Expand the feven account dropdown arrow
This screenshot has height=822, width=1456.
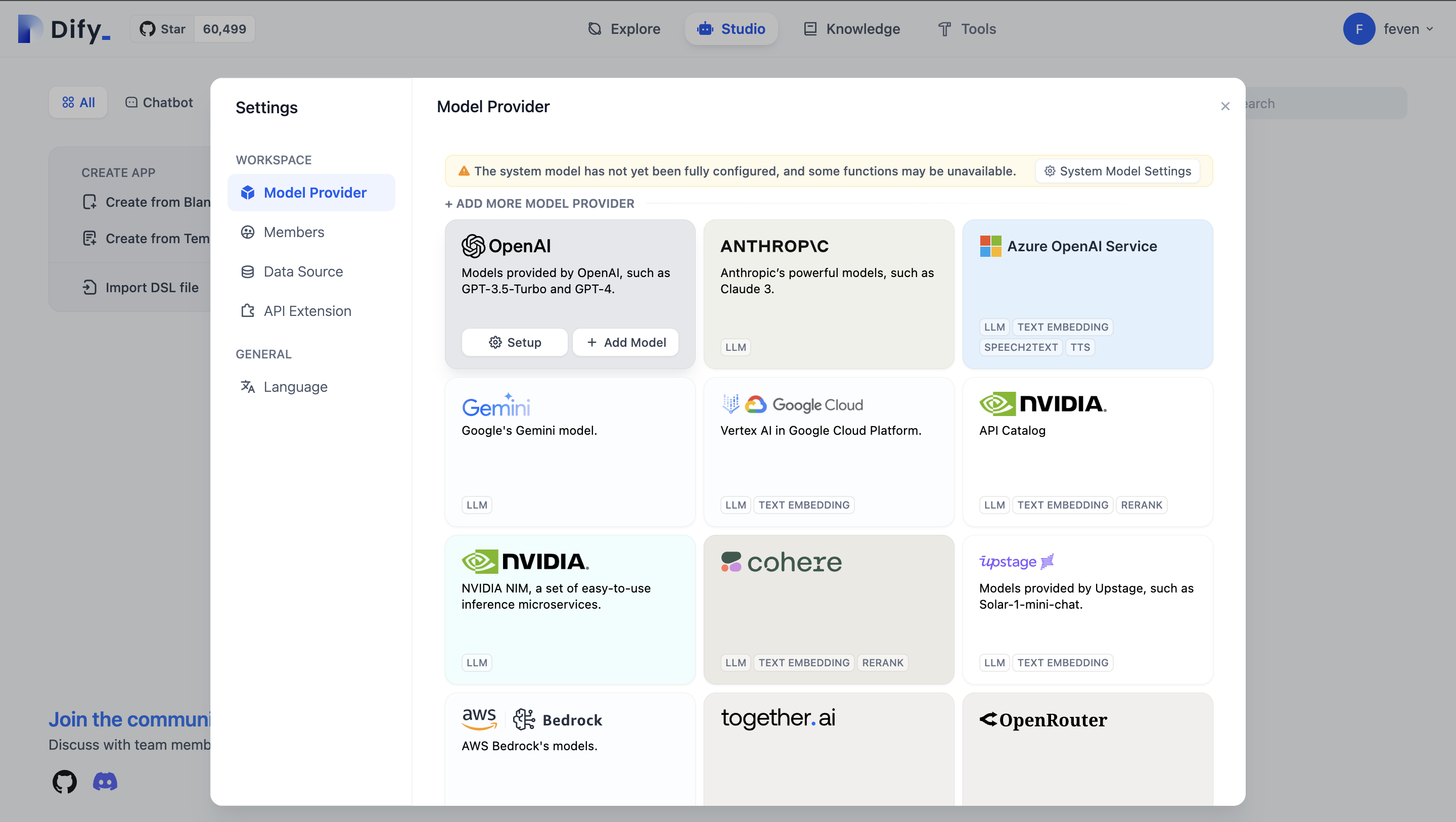pyautogui.click(x=1429, y=29)
